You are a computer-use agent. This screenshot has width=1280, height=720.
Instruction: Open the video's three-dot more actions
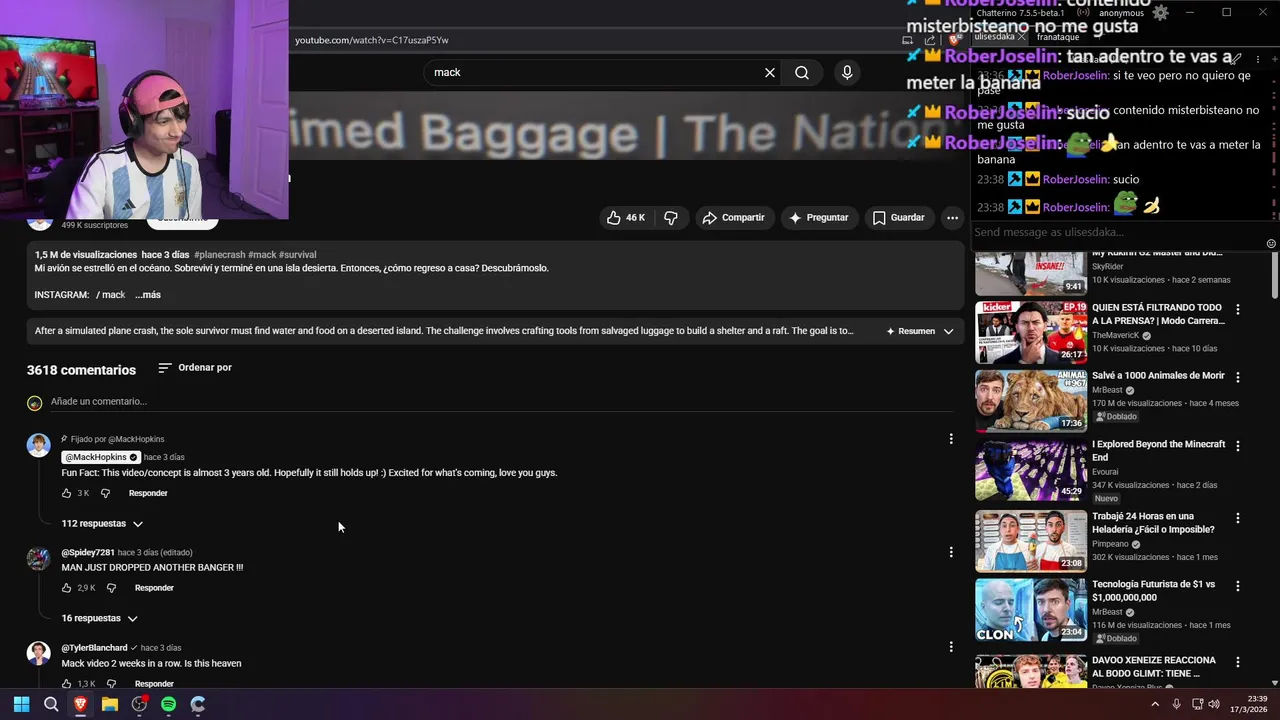953,218
